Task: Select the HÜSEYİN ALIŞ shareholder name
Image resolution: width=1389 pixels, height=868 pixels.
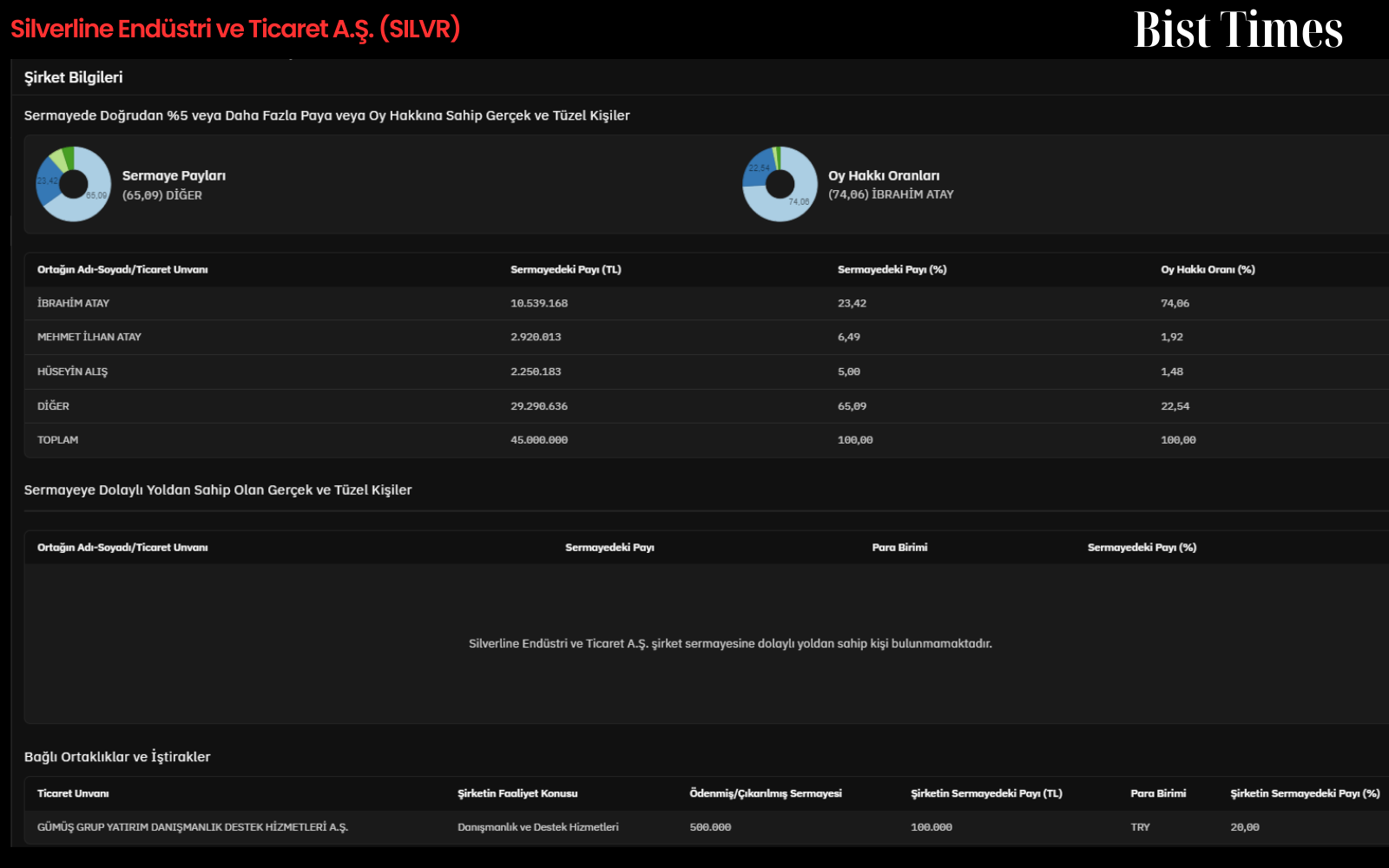Action: click(73, 372)
